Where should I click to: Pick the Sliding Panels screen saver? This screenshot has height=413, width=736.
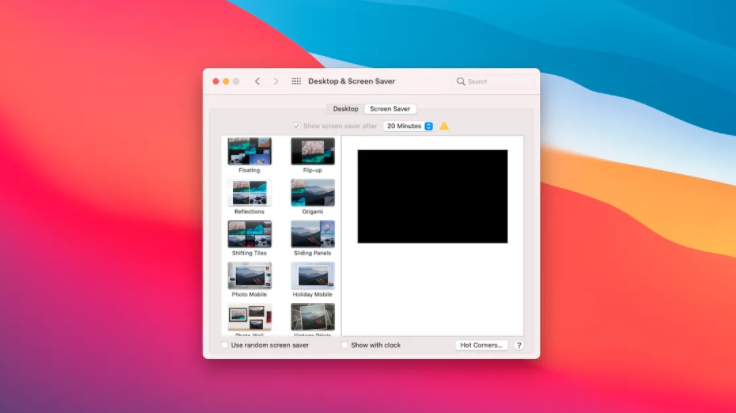[313, 234]
